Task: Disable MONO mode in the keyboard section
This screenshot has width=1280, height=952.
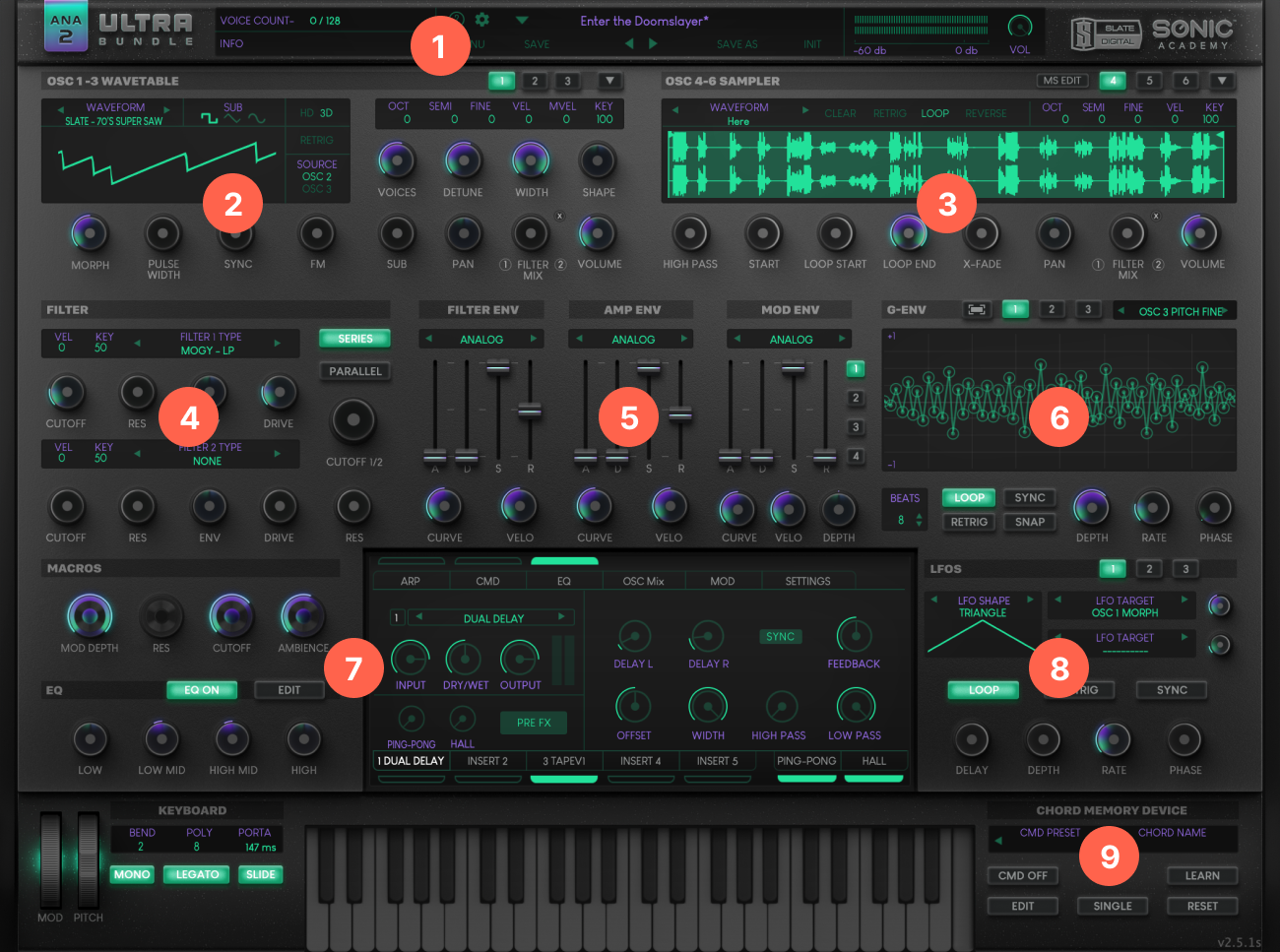Action: 132,874
